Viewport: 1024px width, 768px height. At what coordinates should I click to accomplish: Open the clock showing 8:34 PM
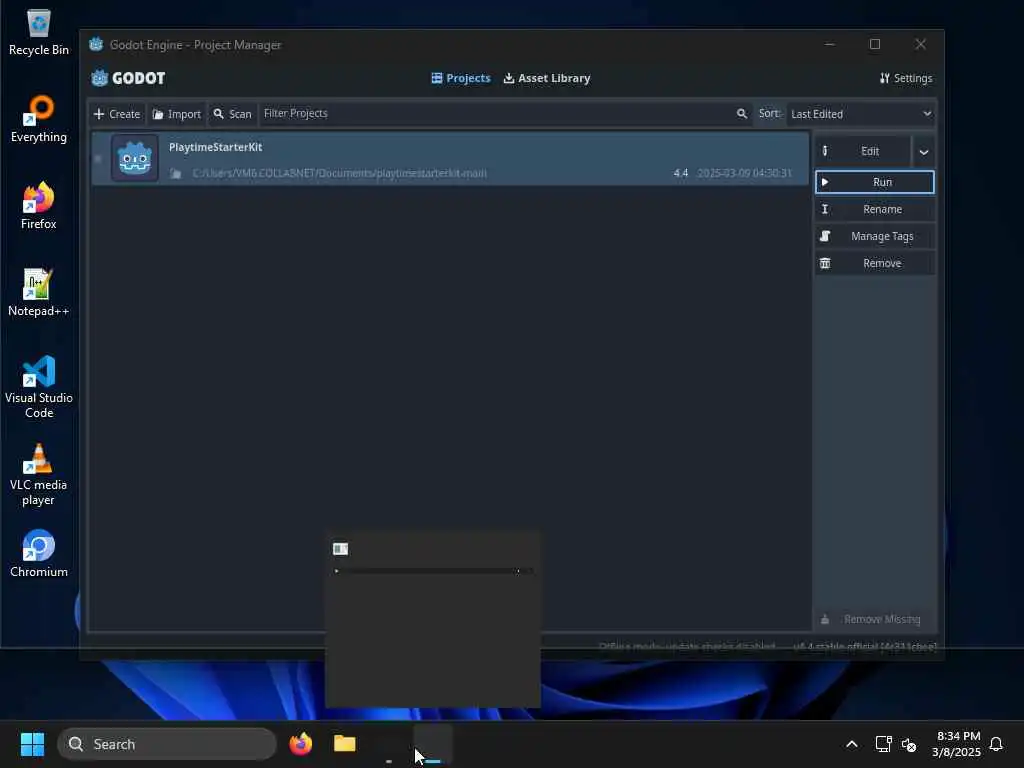click(x=957, y=744)
